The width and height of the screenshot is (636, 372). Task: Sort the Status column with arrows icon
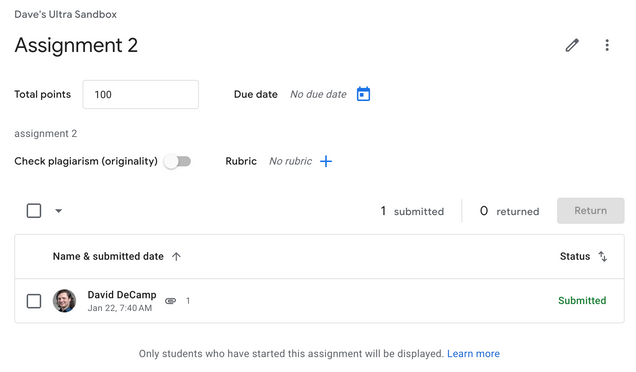pyautogui.click(x=603, y=256)
